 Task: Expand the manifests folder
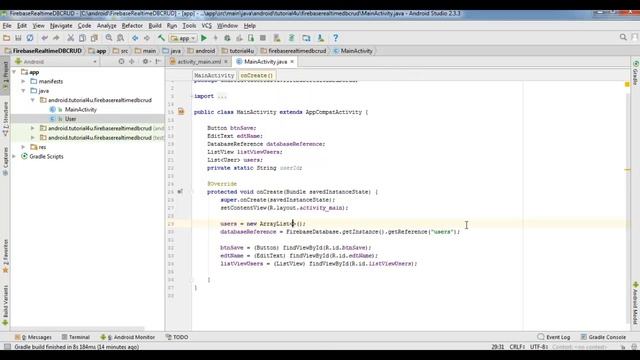pos(23,81)
